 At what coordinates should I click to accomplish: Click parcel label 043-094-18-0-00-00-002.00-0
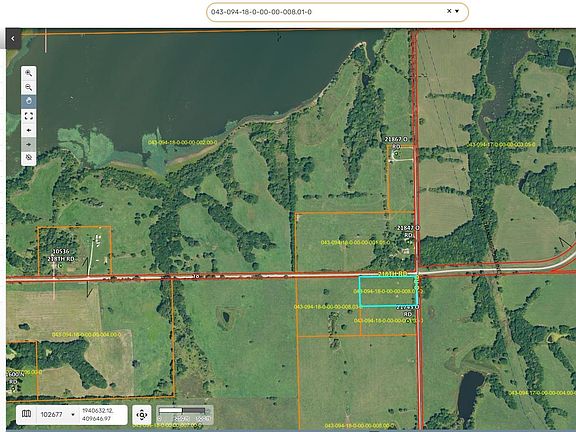coord(183,143)
